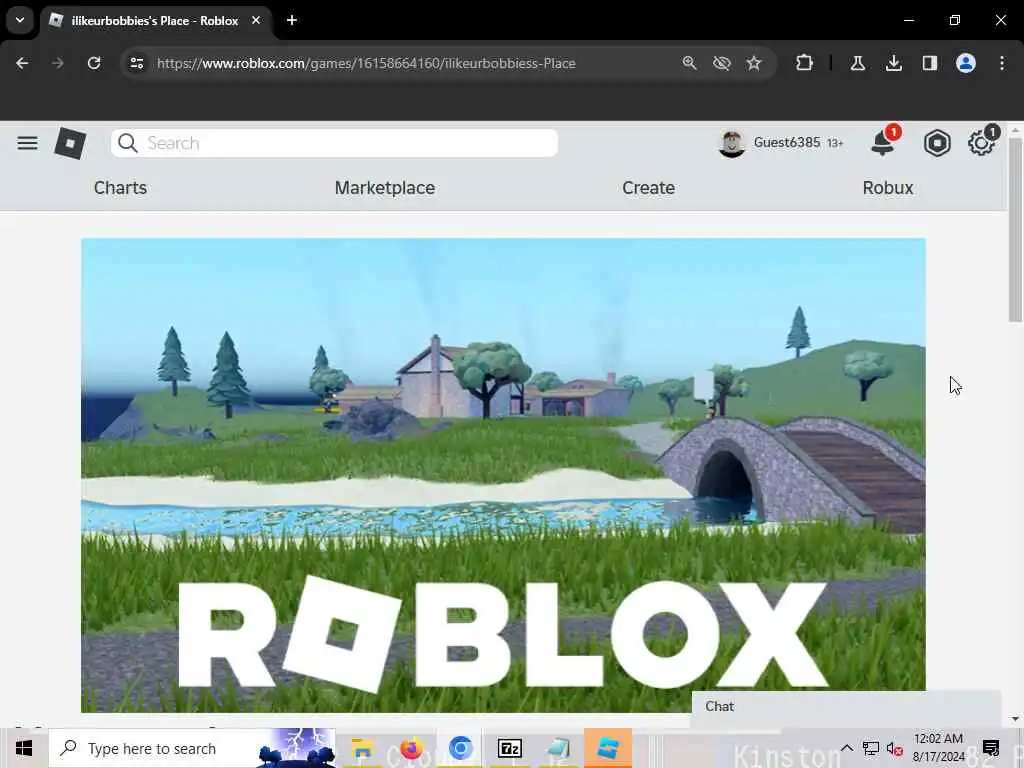Screen dimensions: 1024x768
Task: Open the tab search dropdown arrow
Action: [20, 20]
